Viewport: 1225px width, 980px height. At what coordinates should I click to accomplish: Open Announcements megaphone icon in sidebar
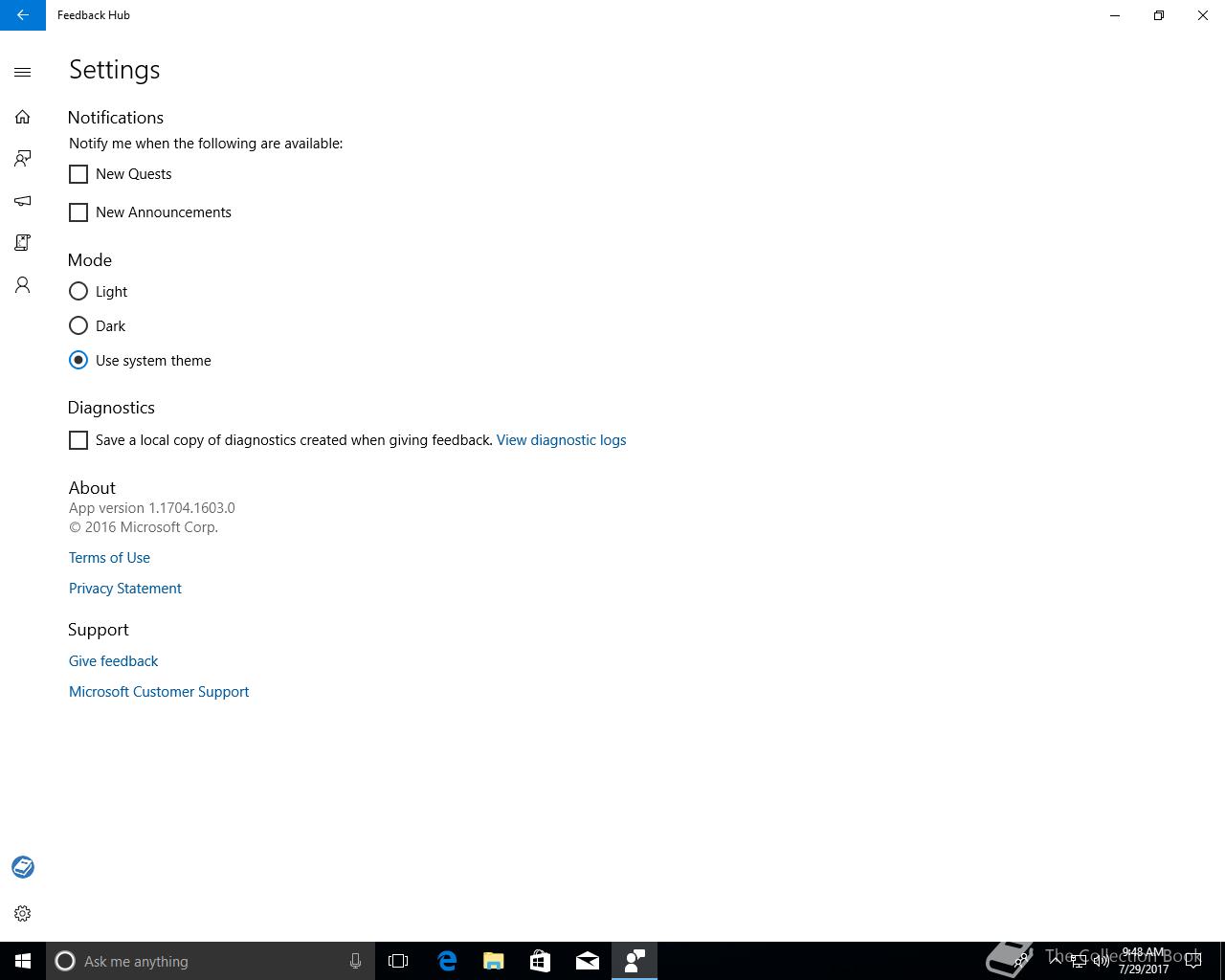(23, 201)
